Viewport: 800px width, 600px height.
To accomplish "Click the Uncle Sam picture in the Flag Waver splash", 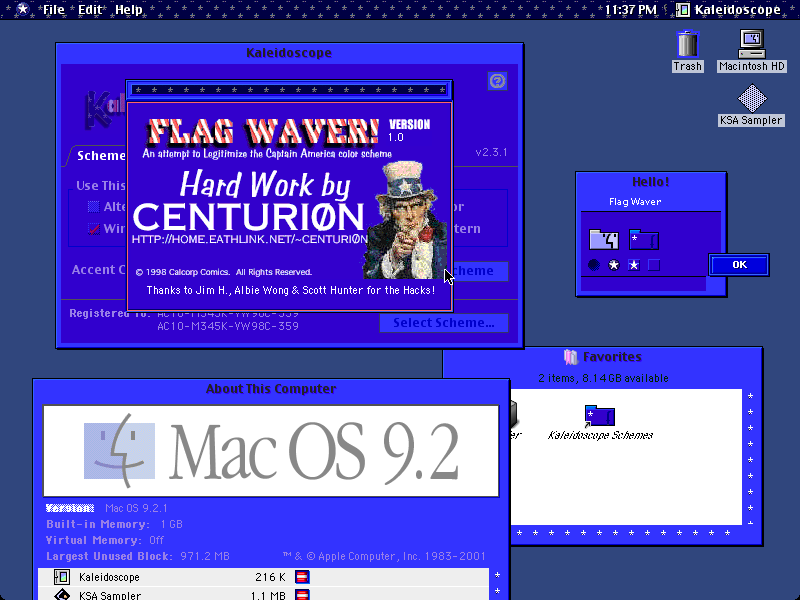I will (x=404, y=220).
